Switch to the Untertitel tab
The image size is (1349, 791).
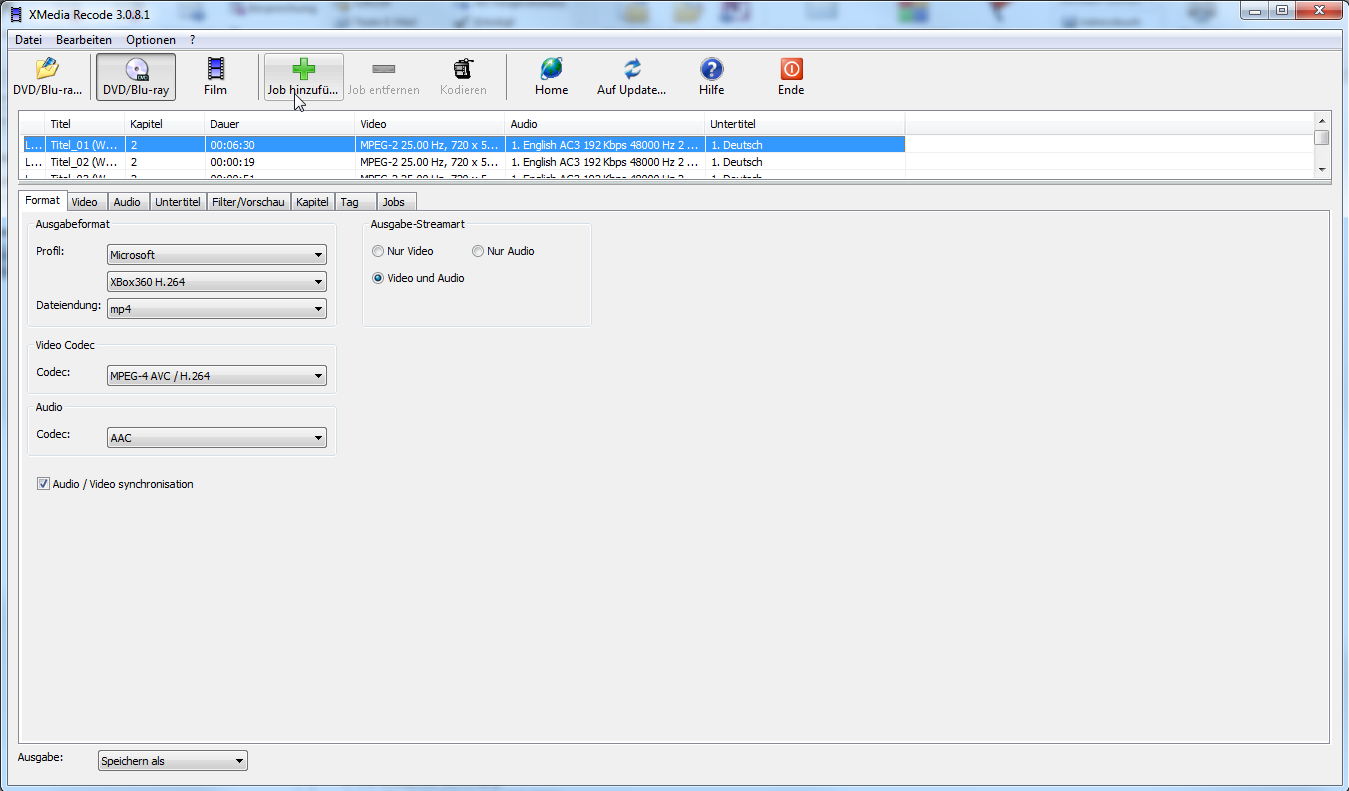click(178, 202)
